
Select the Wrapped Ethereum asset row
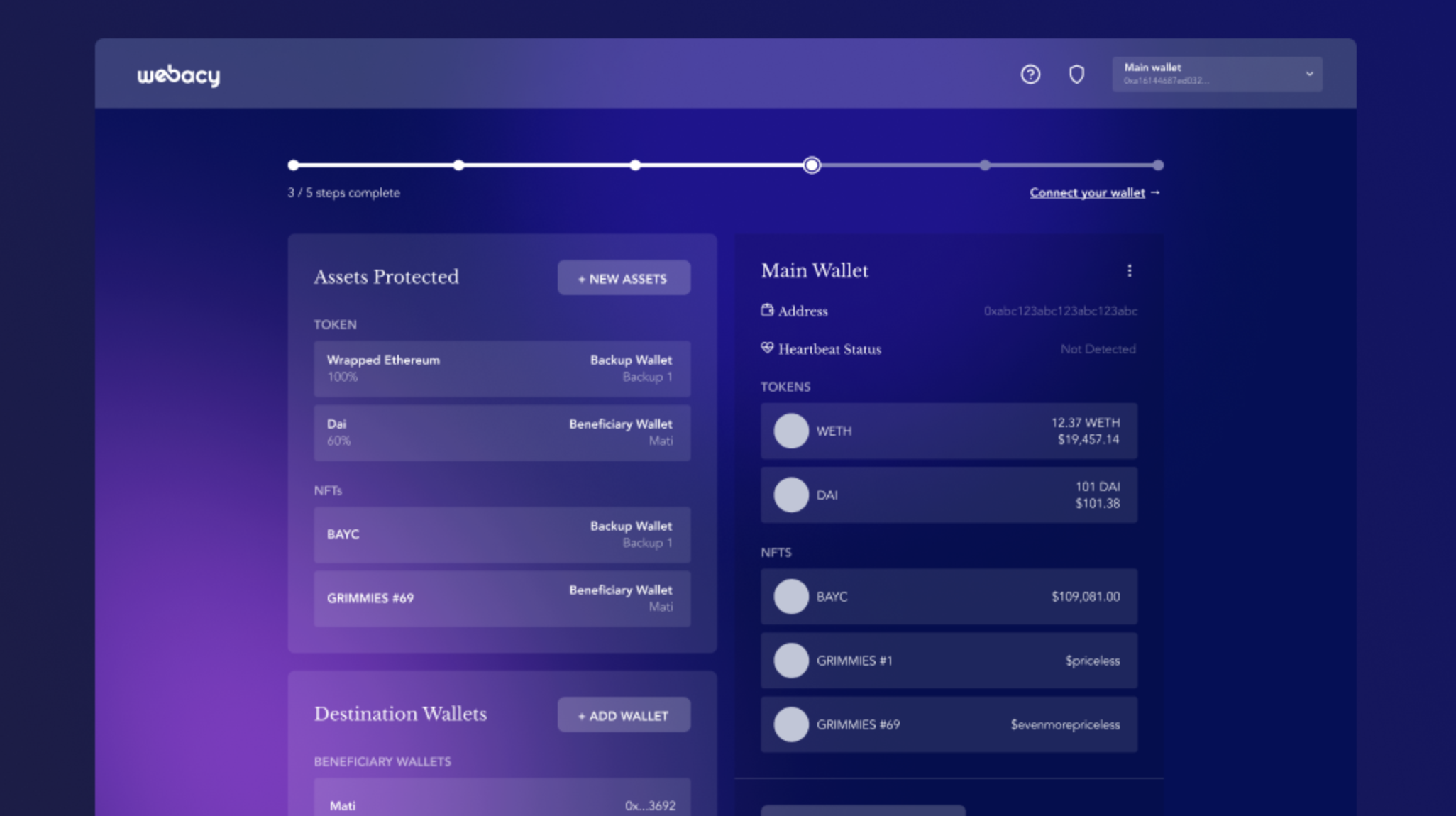(502, 368)
